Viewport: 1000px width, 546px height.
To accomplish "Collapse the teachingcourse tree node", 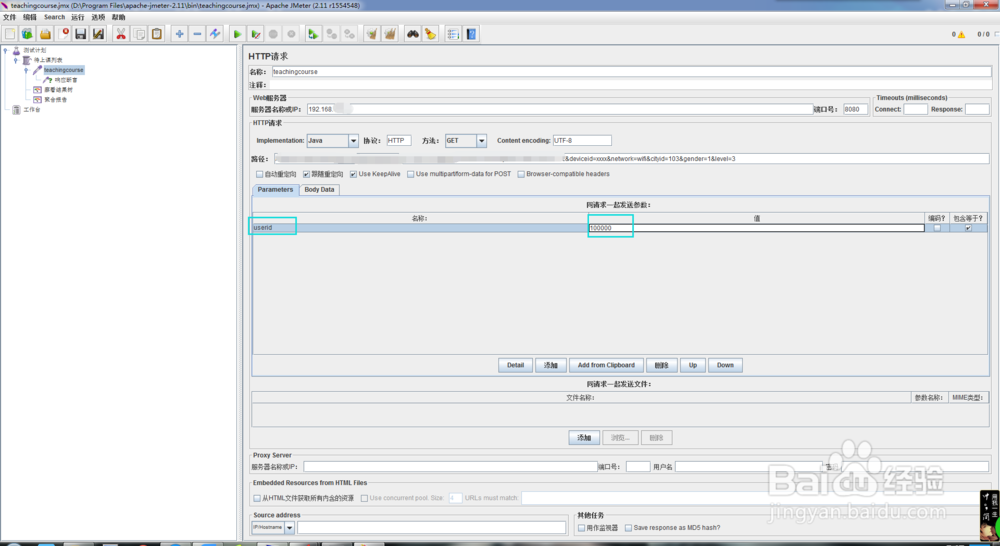I will coord(26,70).
